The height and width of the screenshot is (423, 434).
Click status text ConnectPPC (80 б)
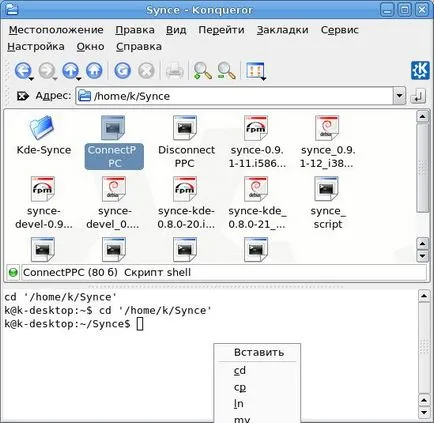tap(70, 273)
